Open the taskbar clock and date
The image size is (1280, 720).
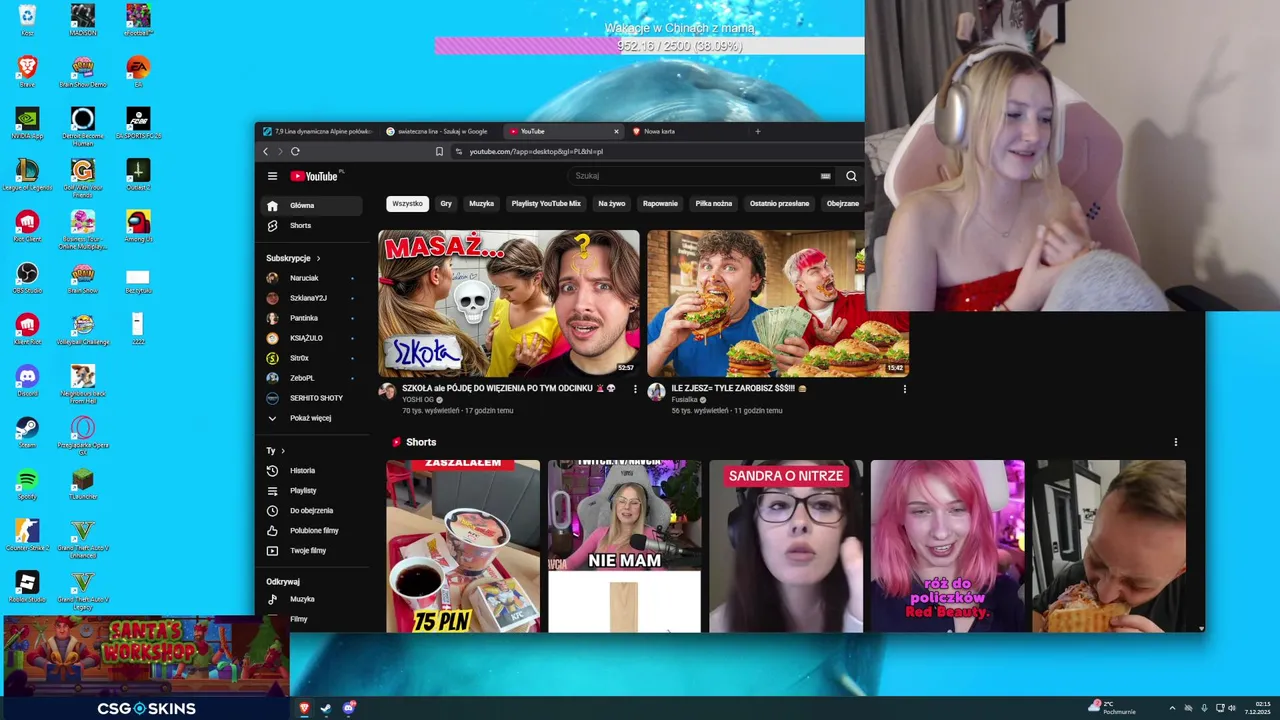pos(1259,708)
